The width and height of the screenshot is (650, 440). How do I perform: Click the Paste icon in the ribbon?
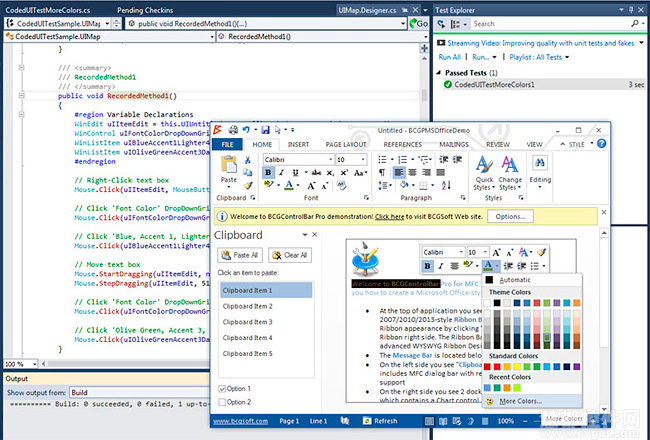[x=228, y=165]
